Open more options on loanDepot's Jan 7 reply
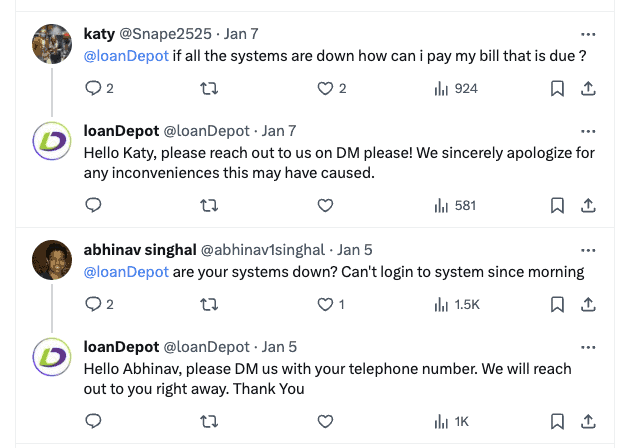627x448 pixels. coord(589,130)
